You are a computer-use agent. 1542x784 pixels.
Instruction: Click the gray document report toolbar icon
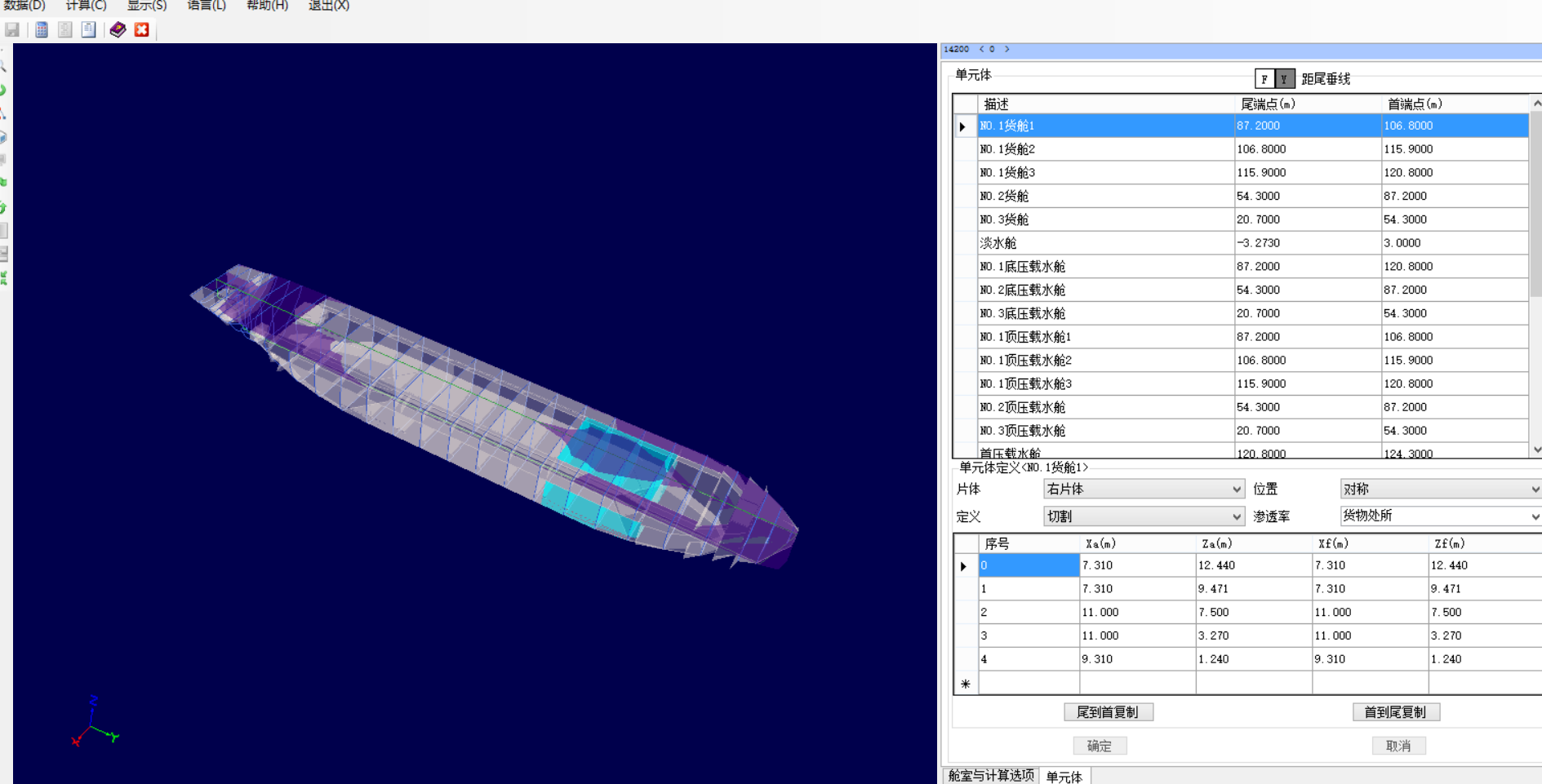point(64,30)
